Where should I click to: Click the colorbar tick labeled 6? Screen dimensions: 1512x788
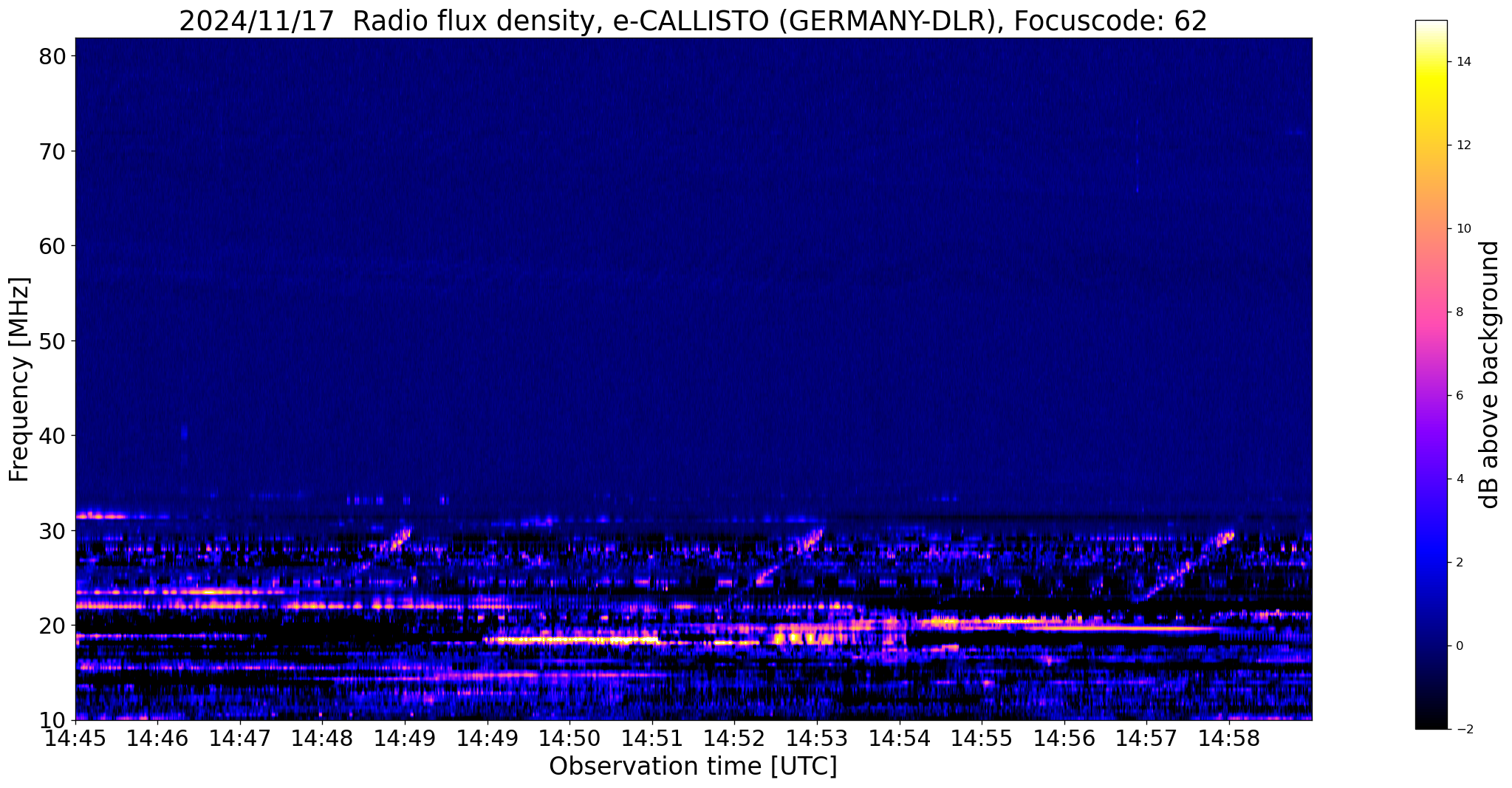1460,396
